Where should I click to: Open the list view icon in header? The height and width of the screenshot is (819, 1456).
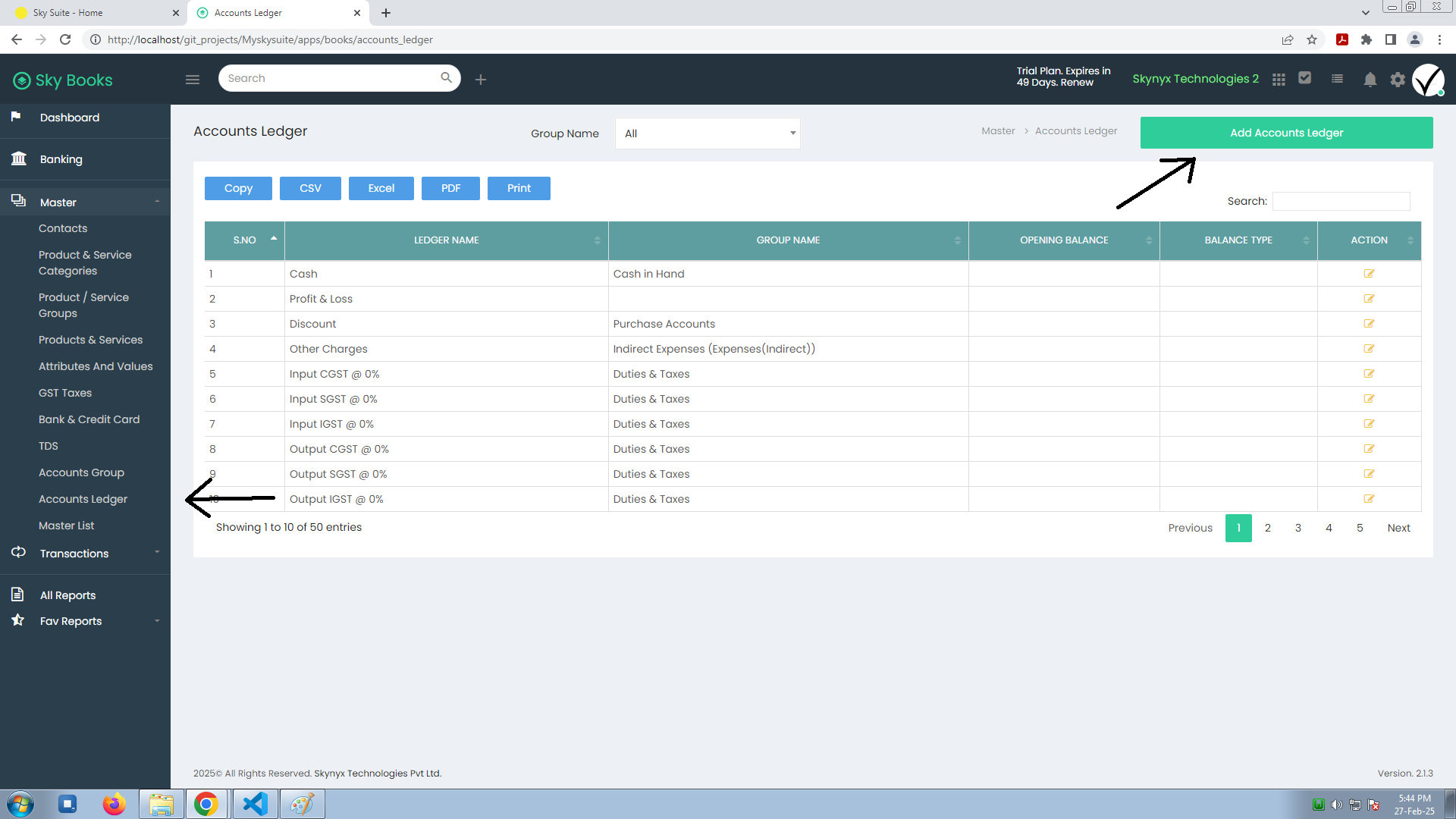(x=1337, y=78)
